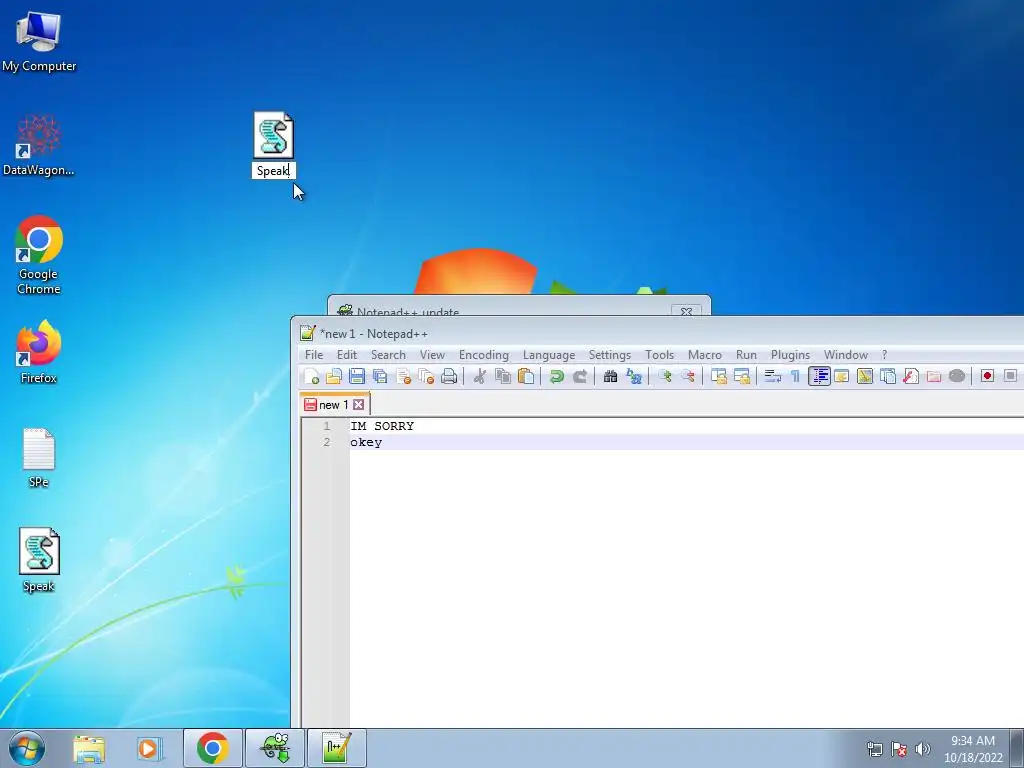Toggle Show All Characters pilcrow icon
This screenshot has width=1024, height=768.
coord(795,376)
